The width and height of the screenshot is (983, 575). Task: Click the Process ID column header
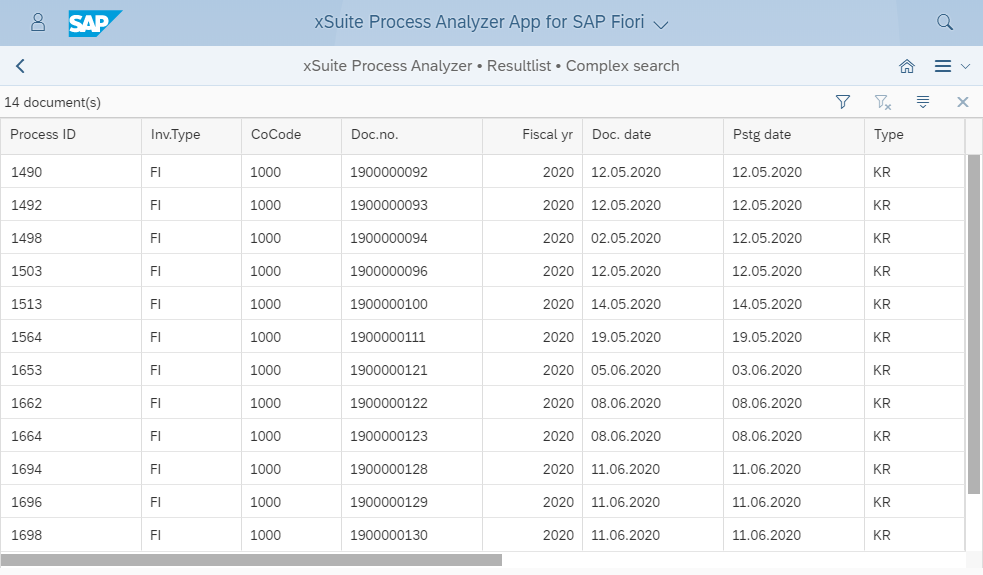(71, 135)
